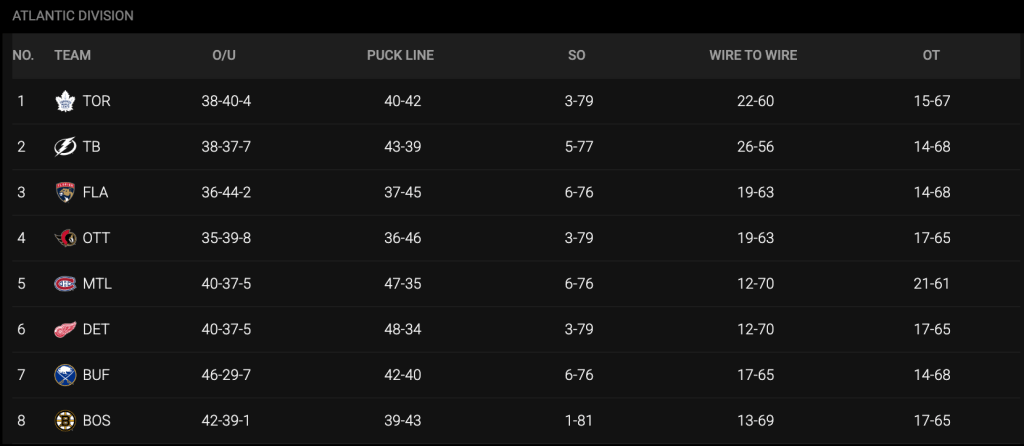Click the Ottawa Senators logo
The height and width of the screenshot is (446, 1024).
click(65, 238)
